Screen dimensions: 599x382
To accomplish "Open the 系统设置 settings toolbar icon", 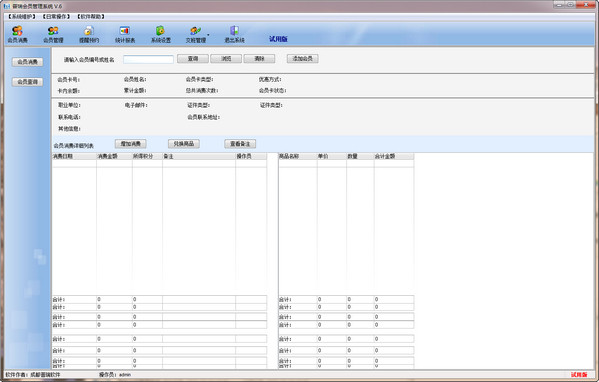I will (x=160, y=34).
